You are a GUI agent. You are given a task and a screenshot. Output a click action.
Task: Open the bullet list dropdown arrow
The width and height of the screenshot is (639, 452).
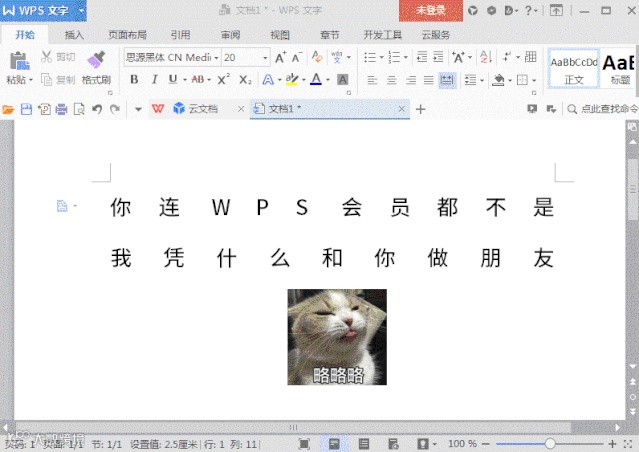tap(381, 57)
